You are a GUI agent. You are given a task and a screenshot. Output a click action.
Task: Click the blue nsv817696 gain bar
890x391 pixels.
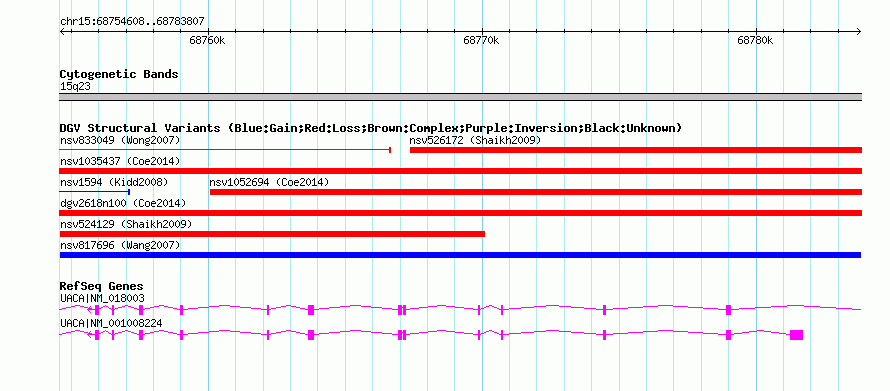click(460, 255)
